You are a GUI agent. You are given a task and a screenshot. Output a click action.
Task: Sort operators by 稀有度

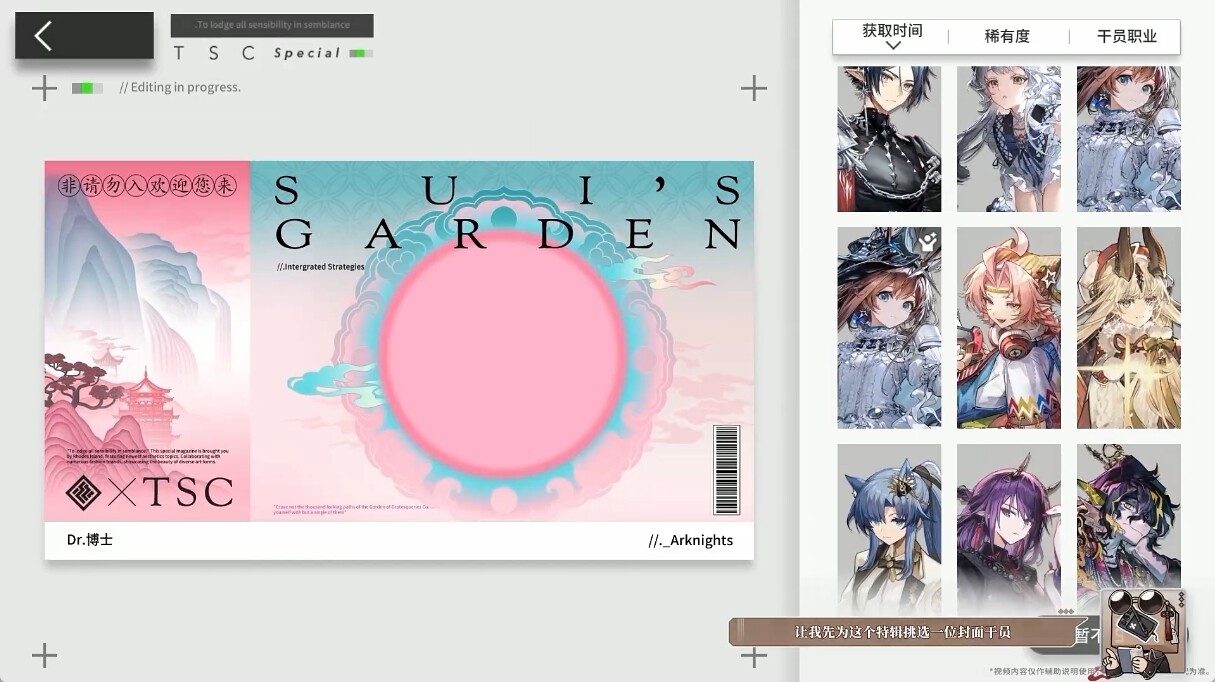click(1007, 36)
